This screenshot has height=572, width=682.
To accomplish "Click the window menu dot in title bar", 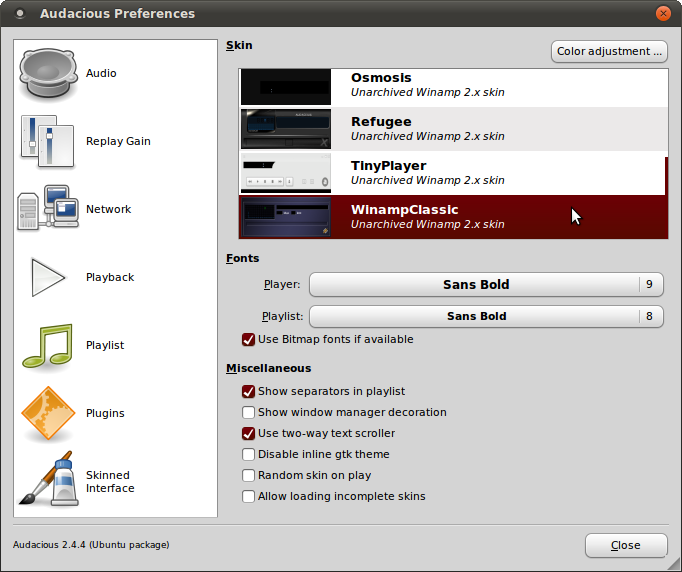I will [x=20, y=13].
